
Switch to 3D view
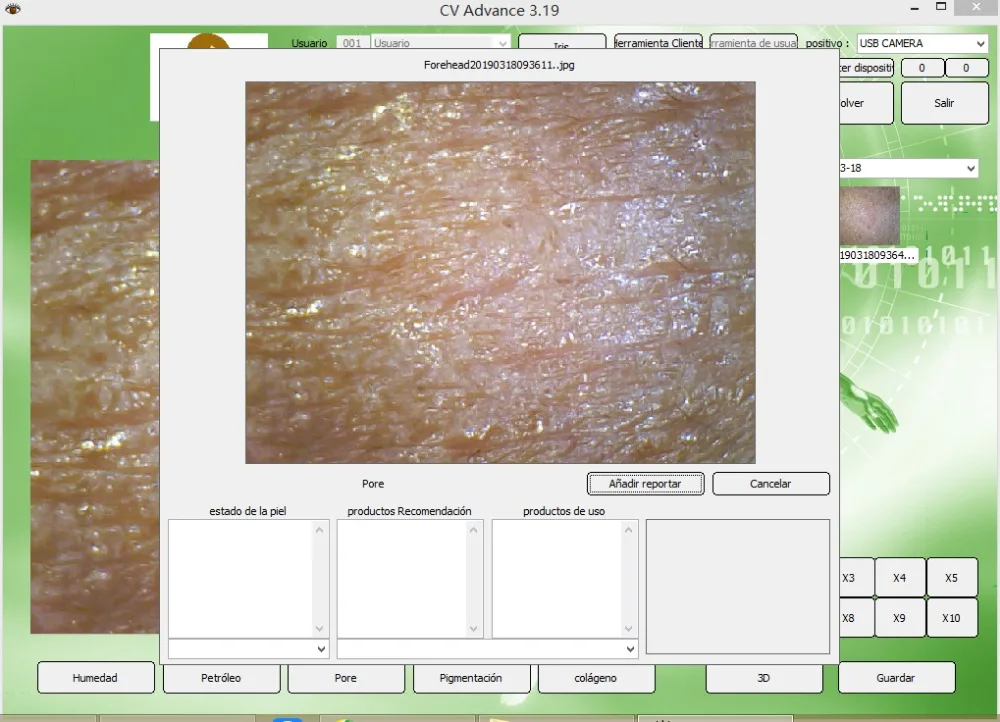tap(764, 677)
